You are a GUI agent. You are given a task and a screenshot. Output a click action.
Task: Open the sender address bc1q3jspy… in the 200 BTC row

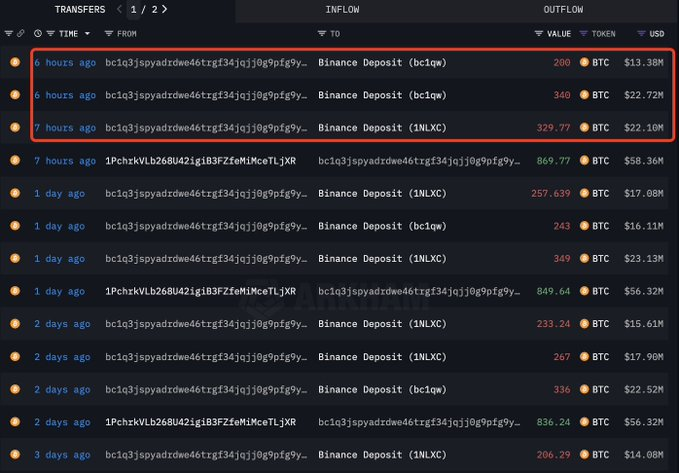click(x=206, y=62)
